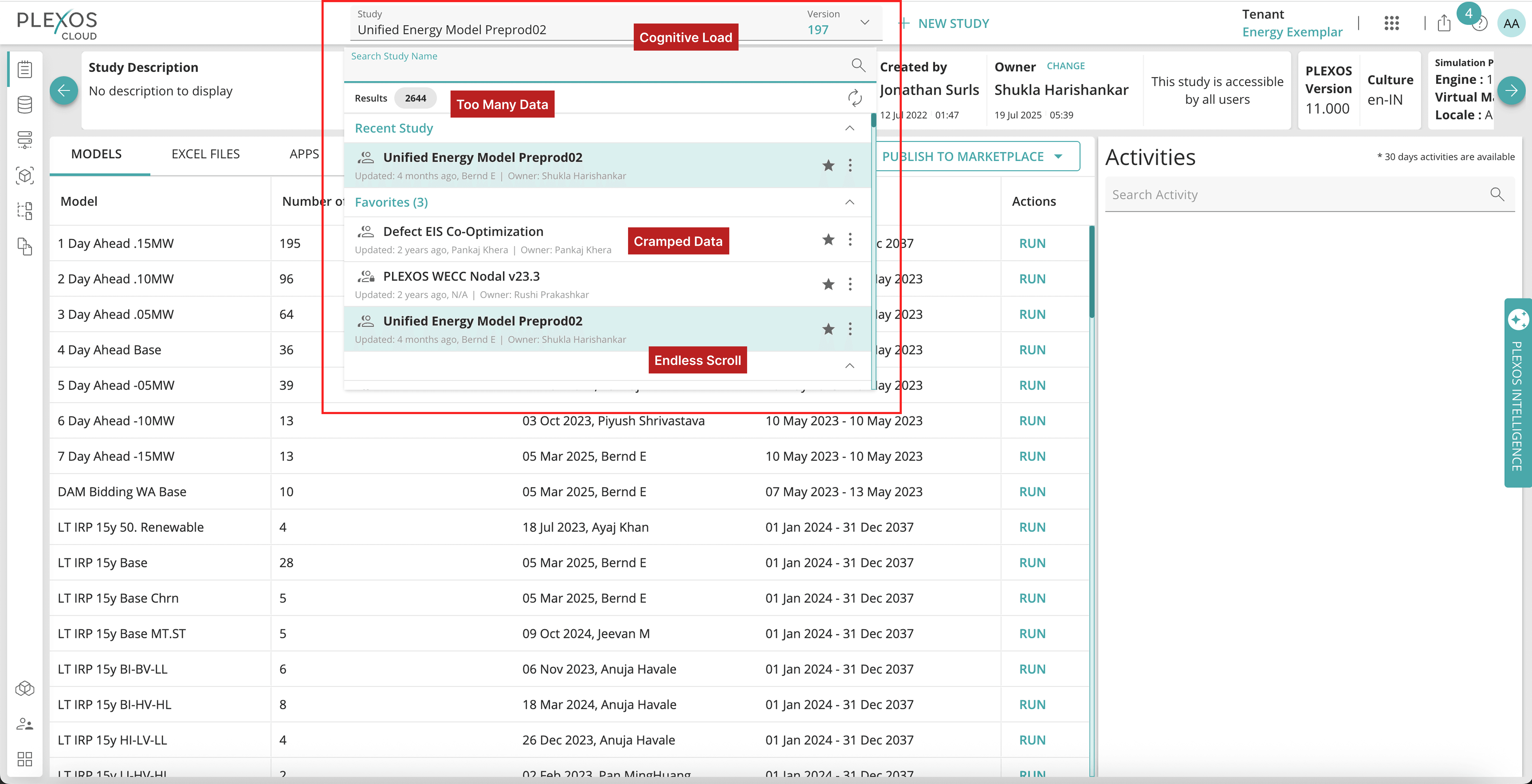Collapse the Favorites (3) section
The image size is (1532, 784).
point(850,202)
